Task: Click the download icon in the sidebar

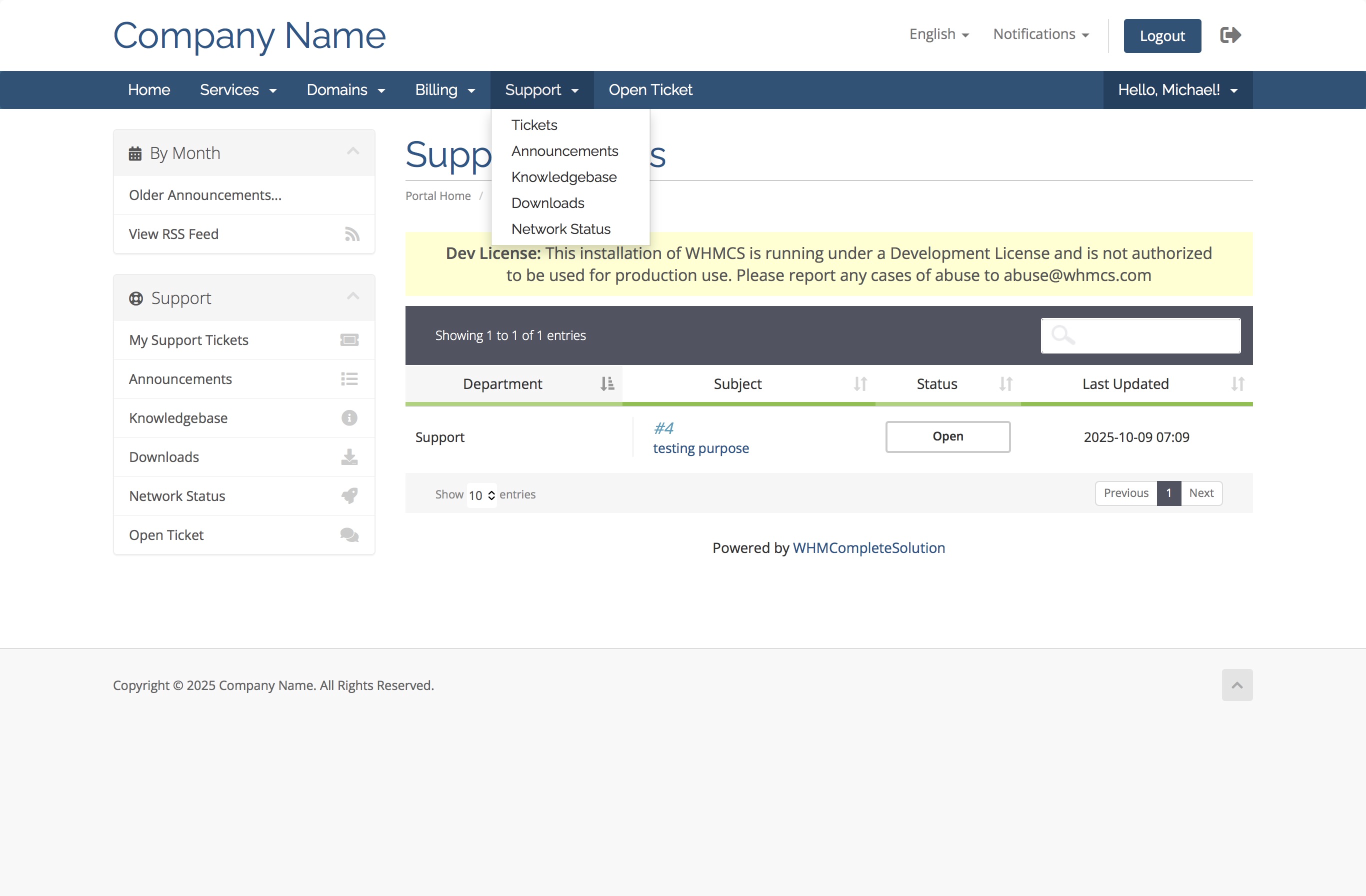Action: click(x=349, y=457)
